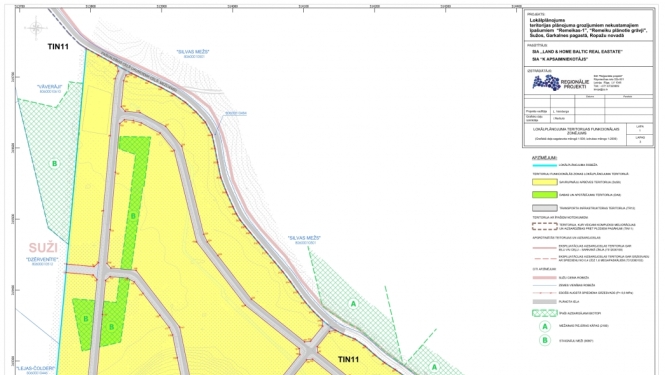Click the "VĀVERĀJI" property label

50,86
